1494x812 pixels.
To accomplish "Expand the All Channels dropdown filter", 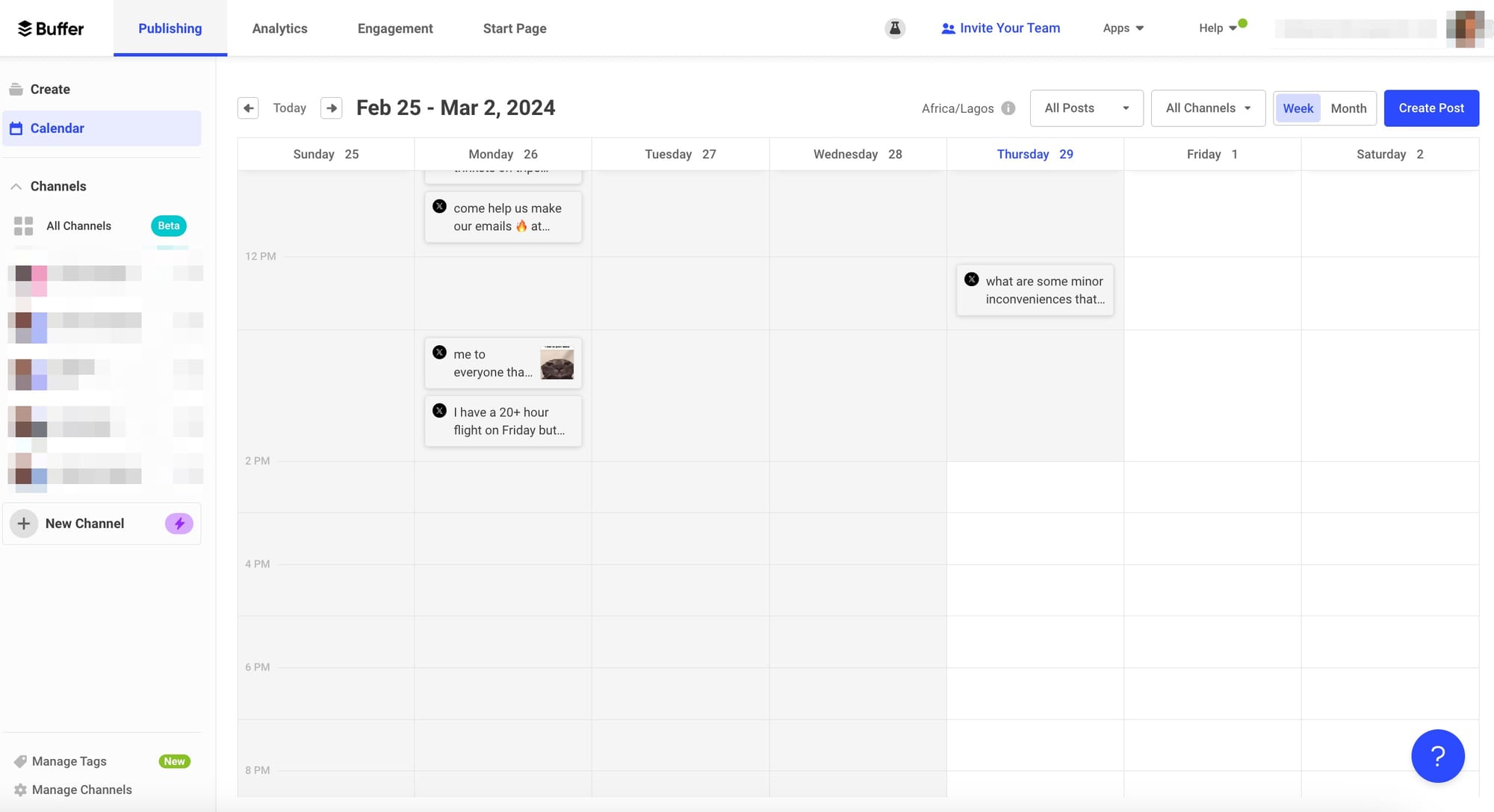I will tap(1207, 108).
